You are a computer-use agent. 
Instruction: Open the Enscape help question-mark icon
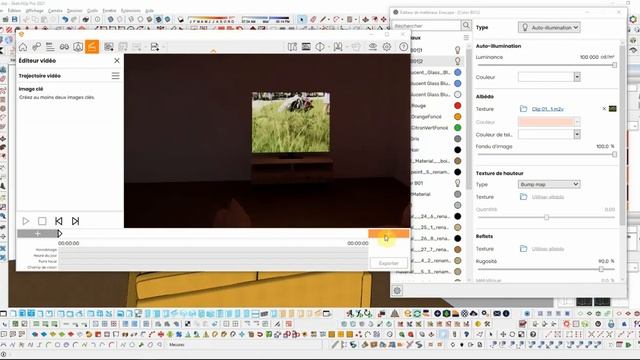click(x=403, y=47)
